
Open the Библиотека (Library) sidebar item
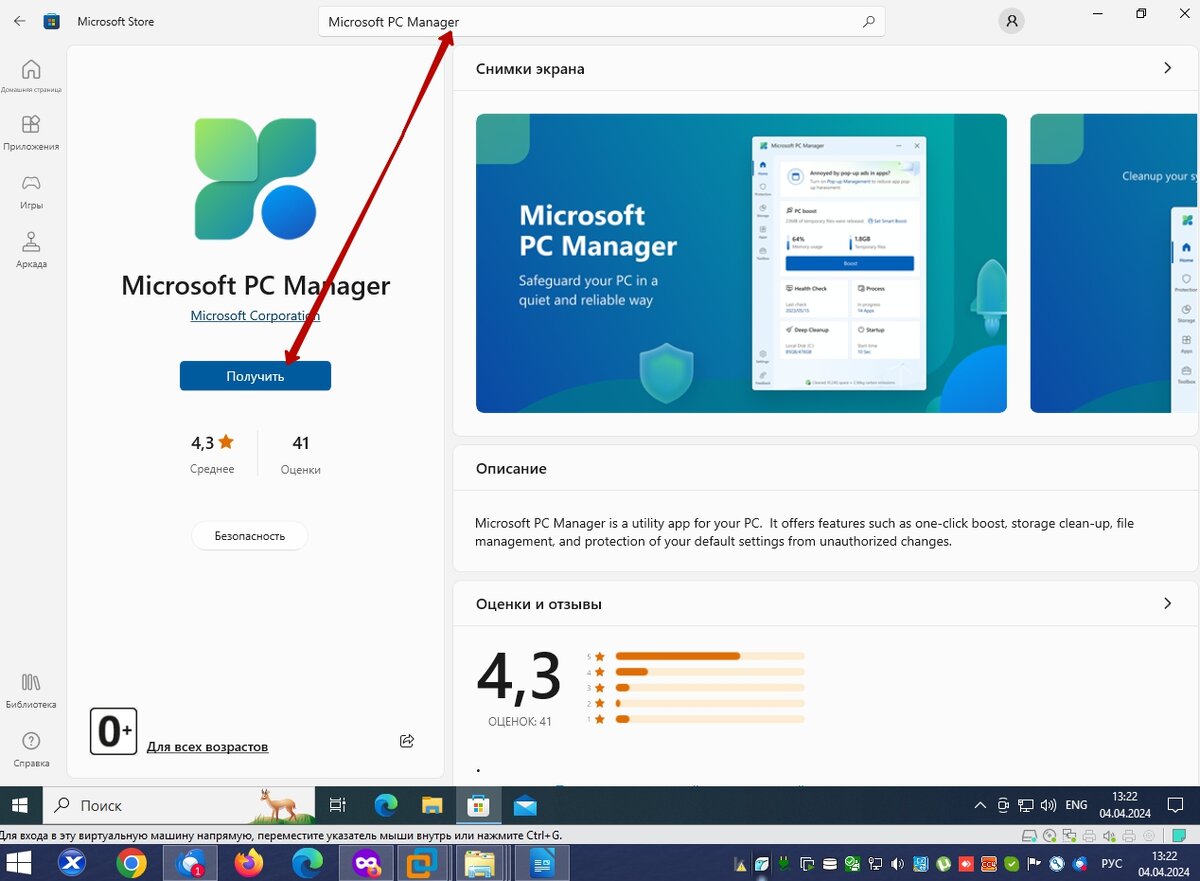coord(31,690)
